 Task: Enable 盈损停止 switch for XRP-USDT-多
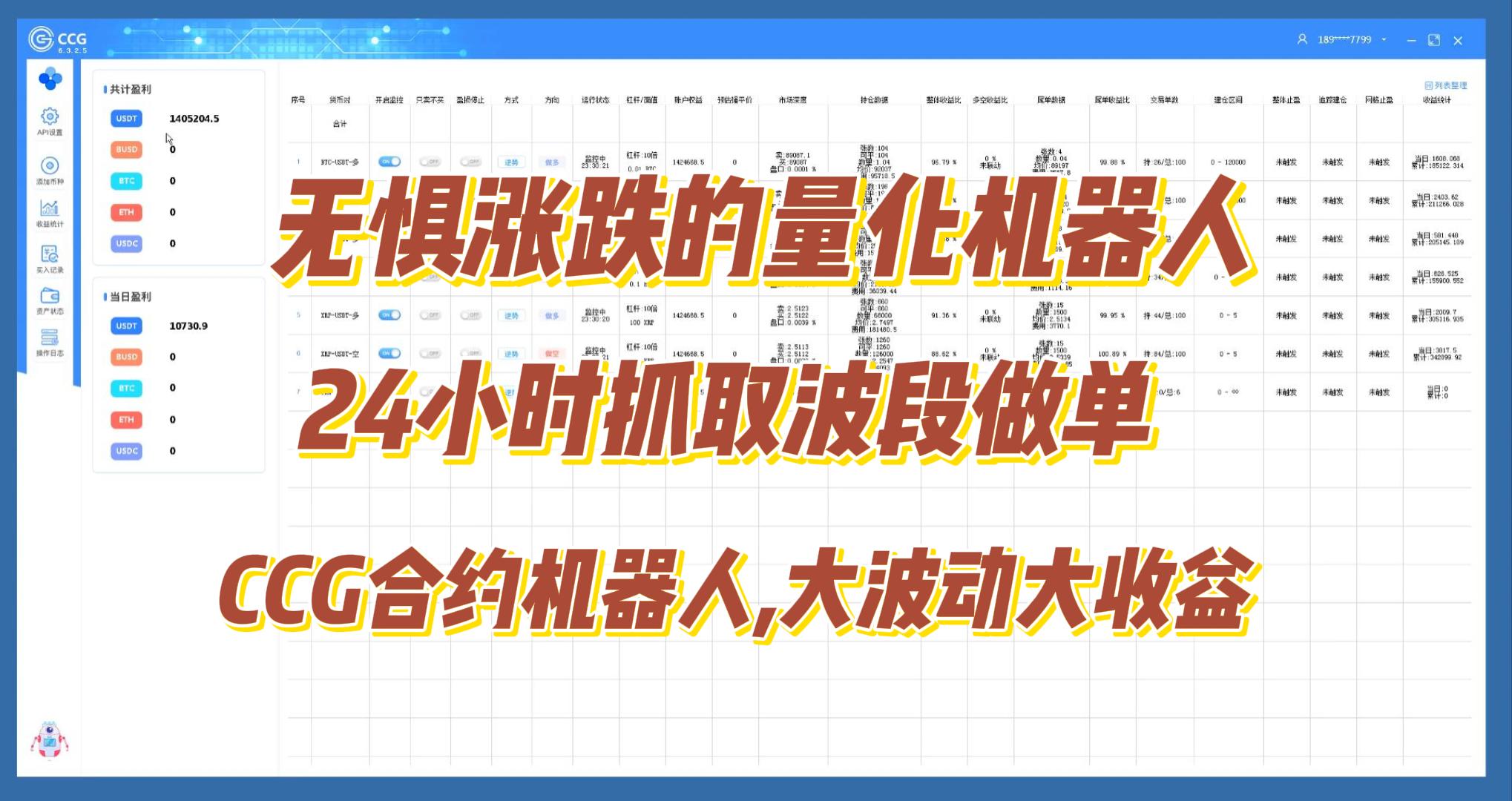[x=470, y=315]
